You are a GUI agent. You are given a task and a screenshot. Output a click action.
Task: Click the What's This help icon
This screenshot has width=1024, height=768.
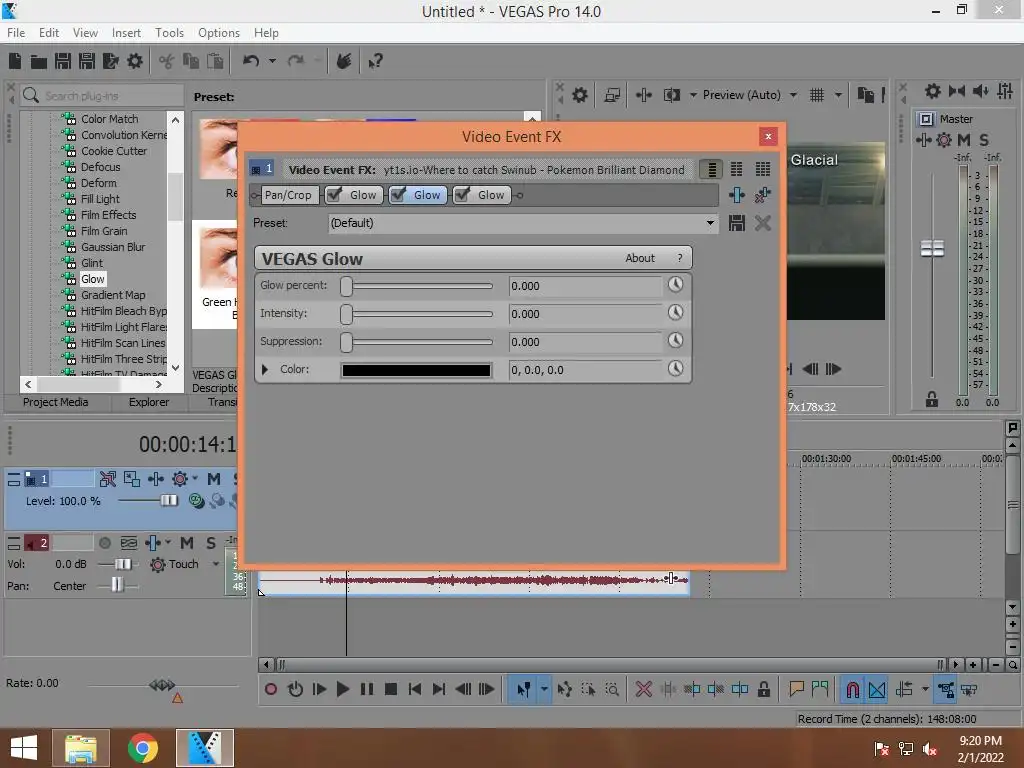click(375, 61)
